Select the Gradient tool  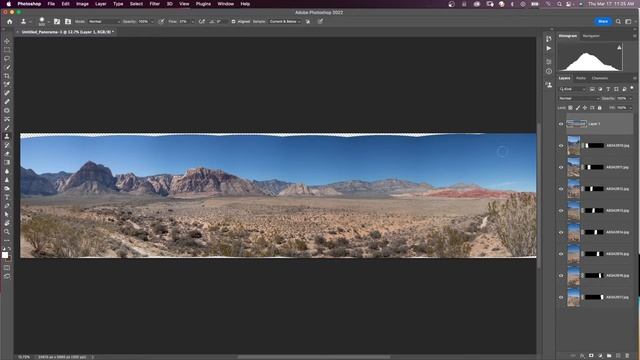pyautogui.click(x=7, y=162)
